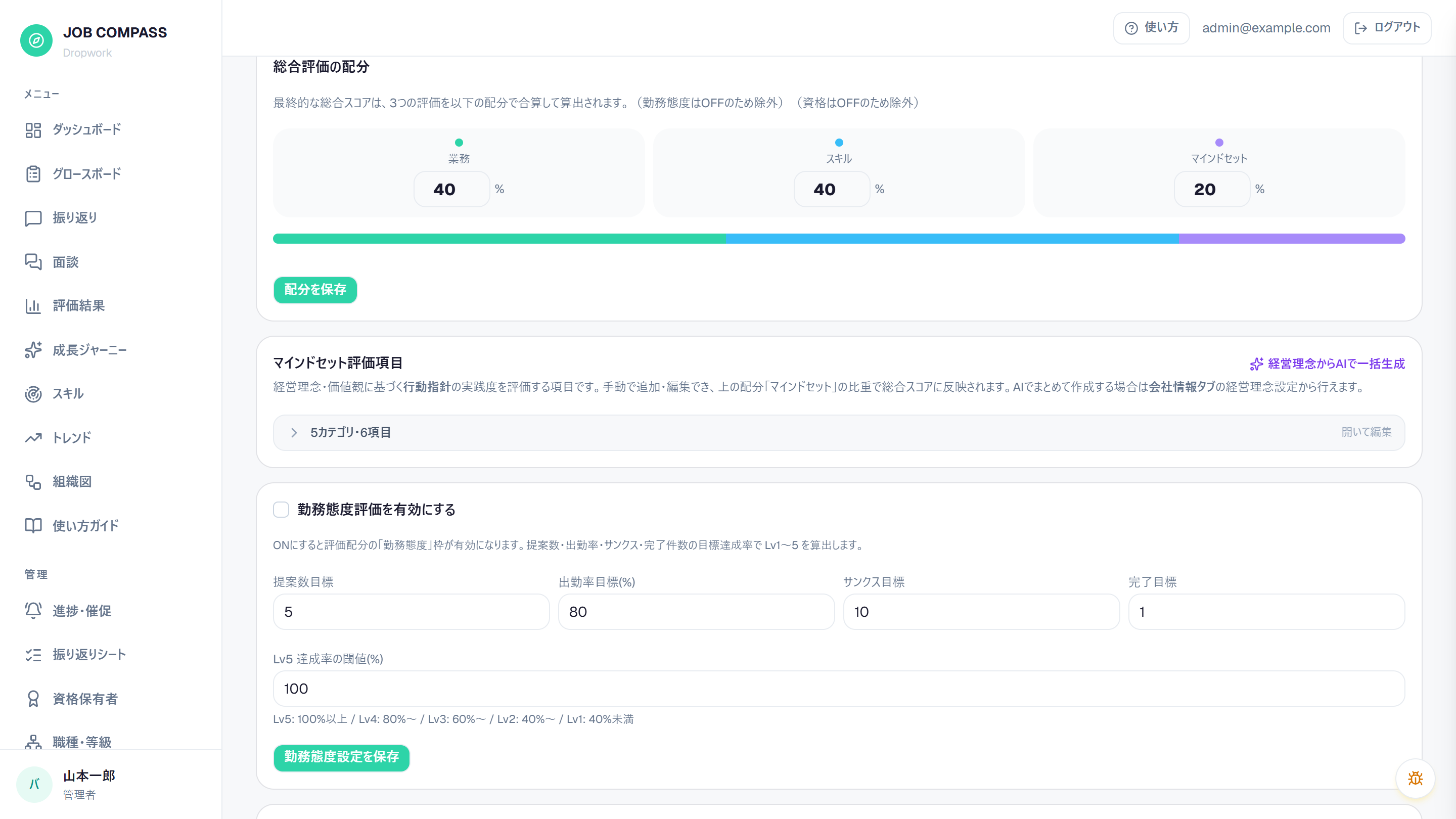Click 勤務態度設定を保存 button

click(x=341, y=757)
